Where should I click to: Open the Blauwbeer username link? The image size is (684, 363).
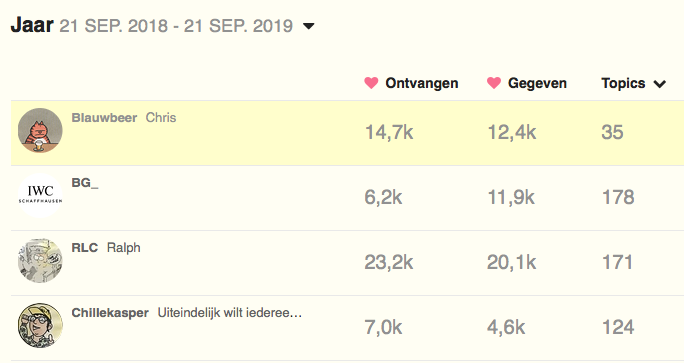pos(104,118)
